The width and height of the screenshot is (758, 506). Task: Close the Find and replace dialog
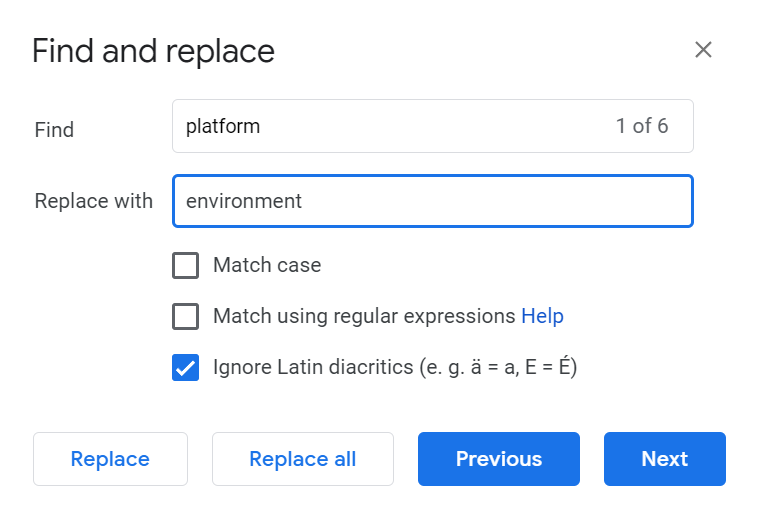pos(703,50)
